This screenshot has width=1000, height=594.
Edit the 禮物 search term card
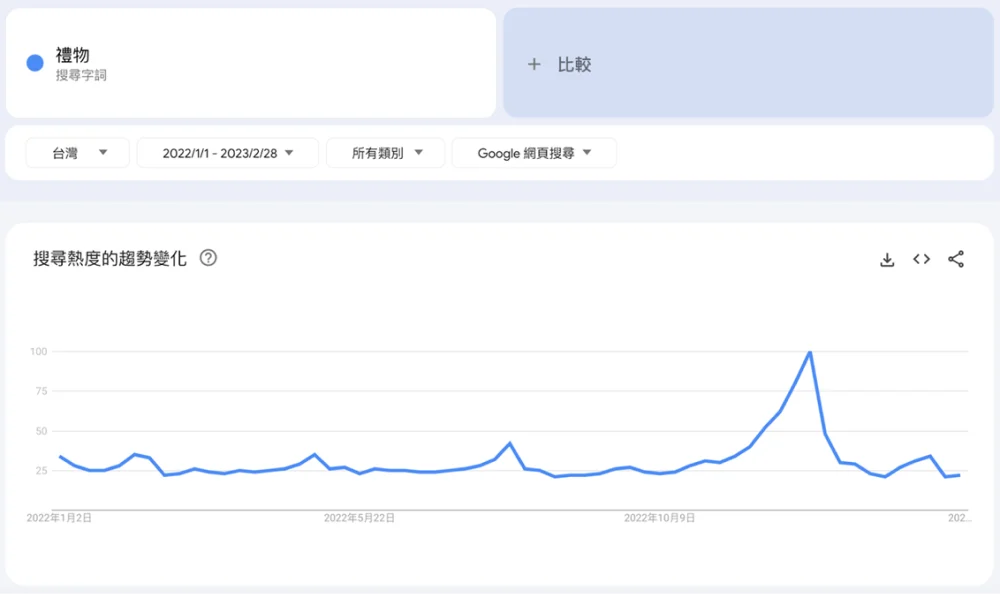251,63
